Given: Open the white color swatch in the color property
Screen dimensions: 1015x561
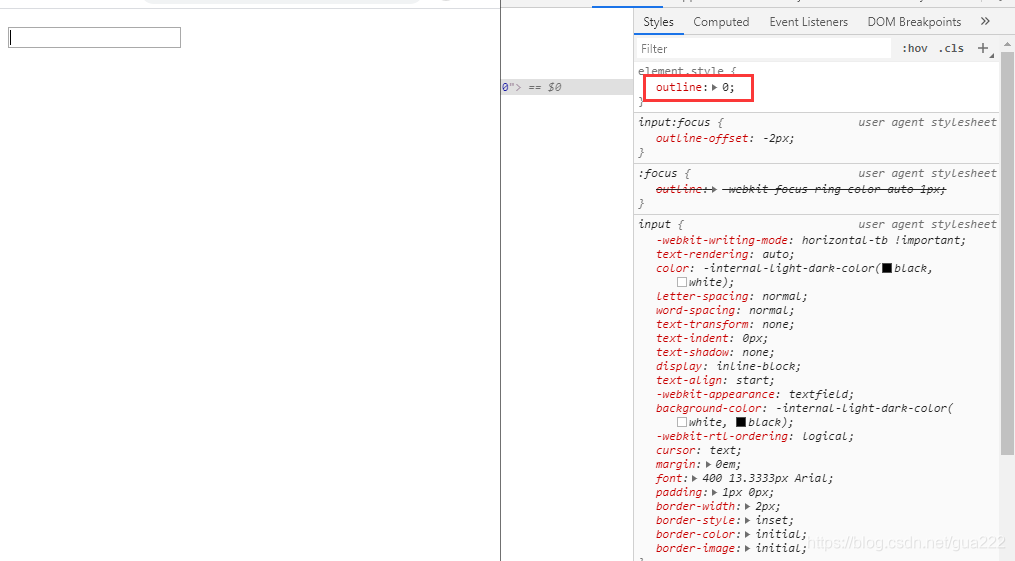Looking at the screenshot, I should click(682, 282).
